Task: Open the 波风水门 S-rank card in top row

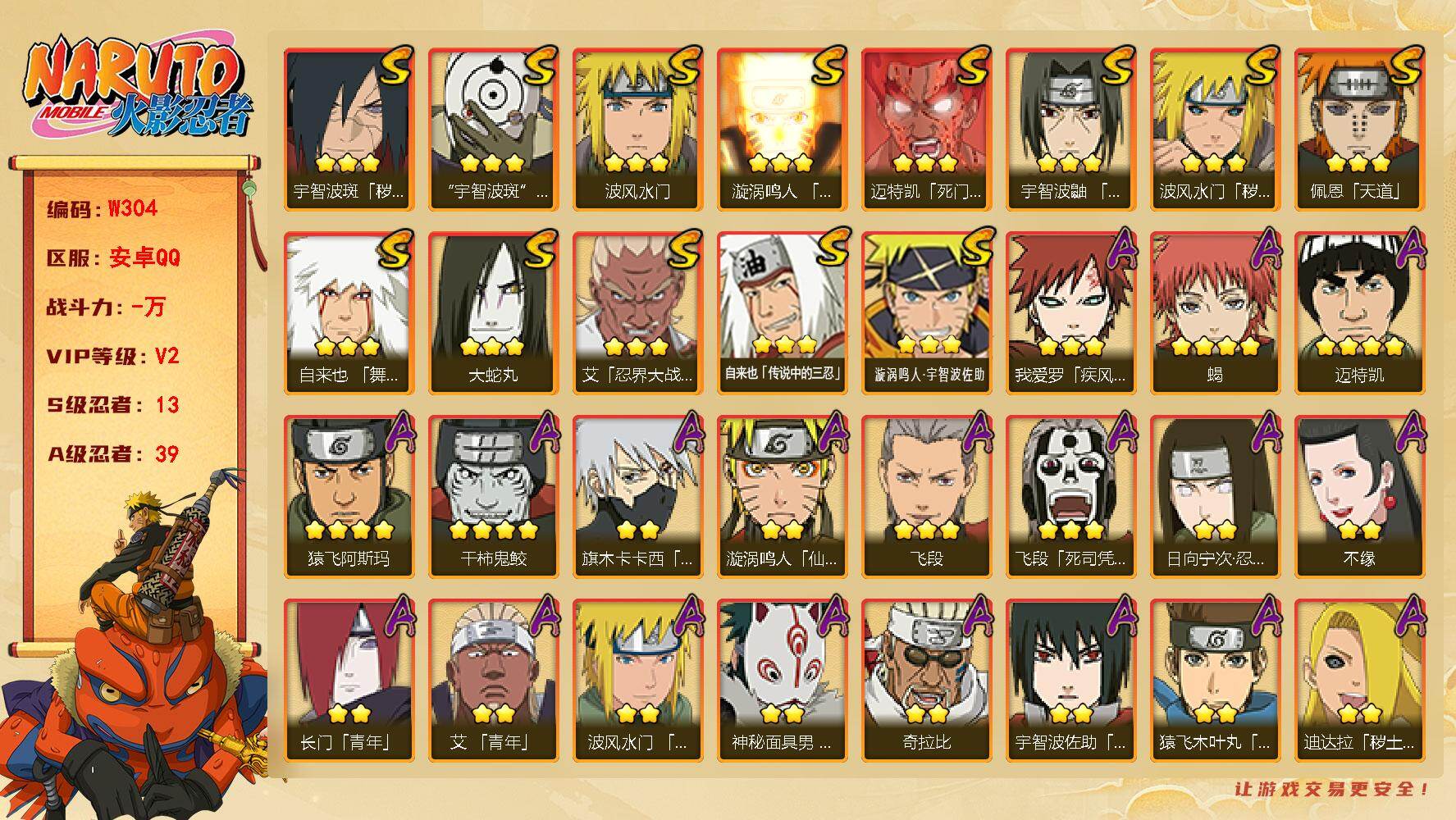Action: pyautogui.click(x=637, y=129)
